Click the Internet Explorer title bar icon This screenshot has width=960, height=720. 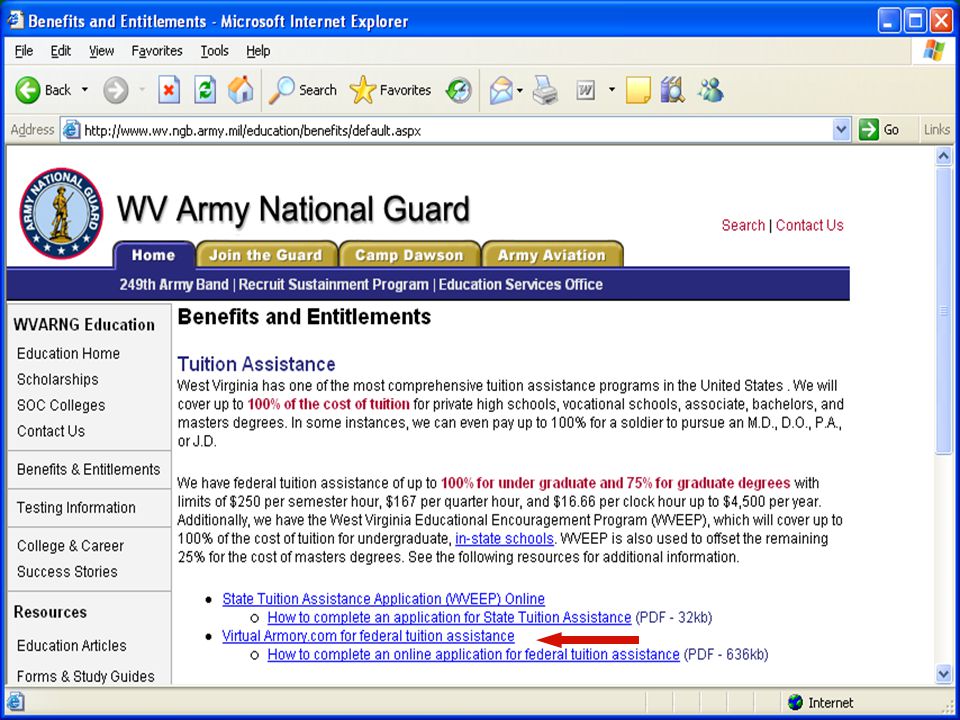click(x=15, y=21)
